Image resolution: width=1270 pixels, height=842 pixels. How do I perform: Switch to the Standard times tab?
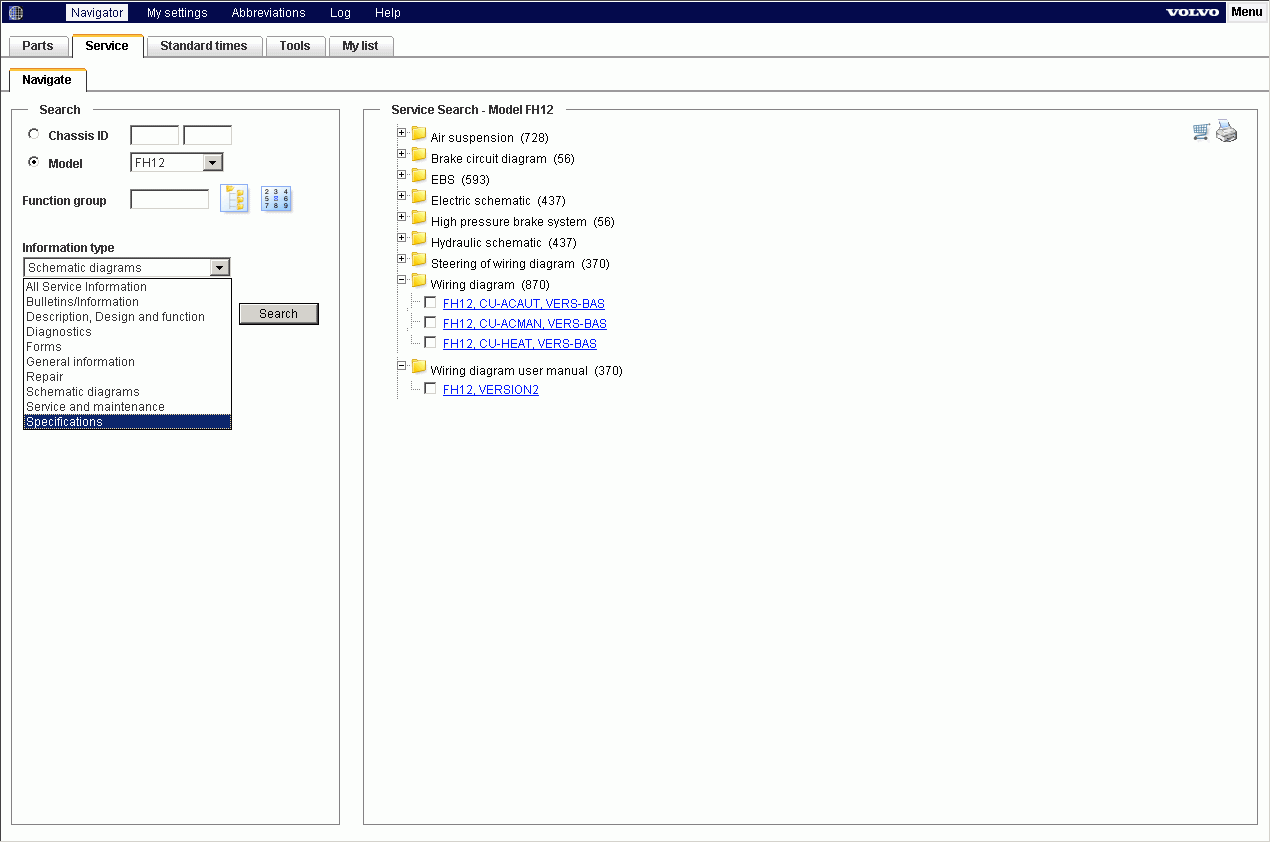point(204,46)
